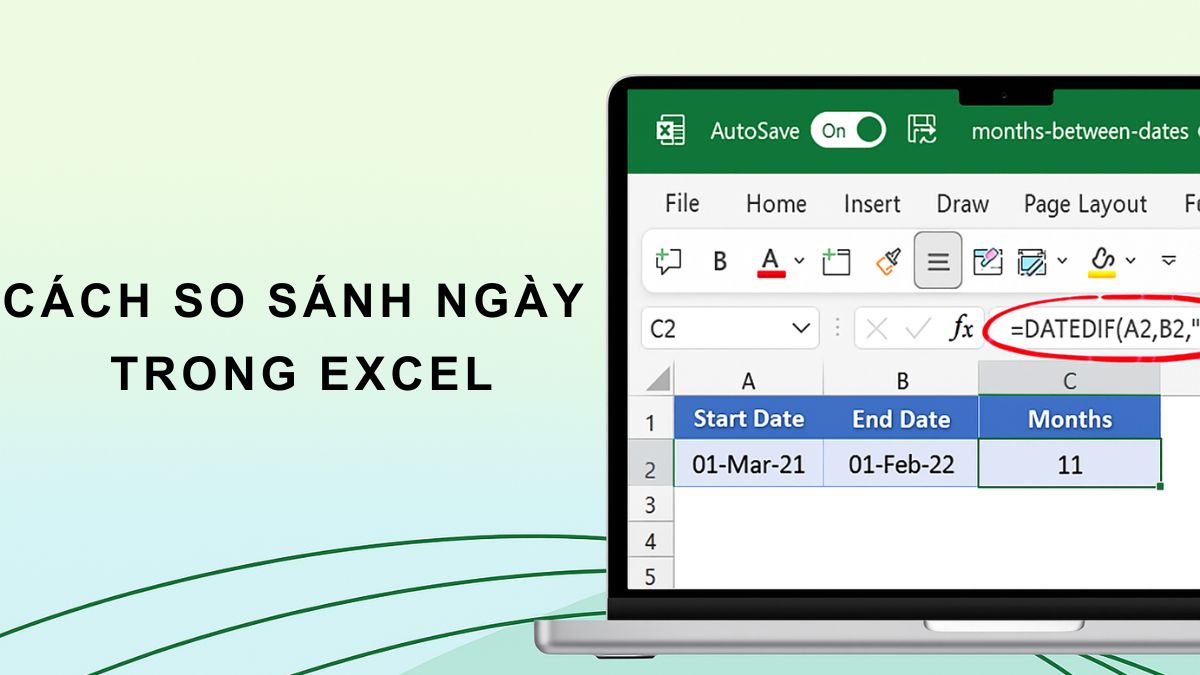Switch to the Draw tab

coord(963,204)
